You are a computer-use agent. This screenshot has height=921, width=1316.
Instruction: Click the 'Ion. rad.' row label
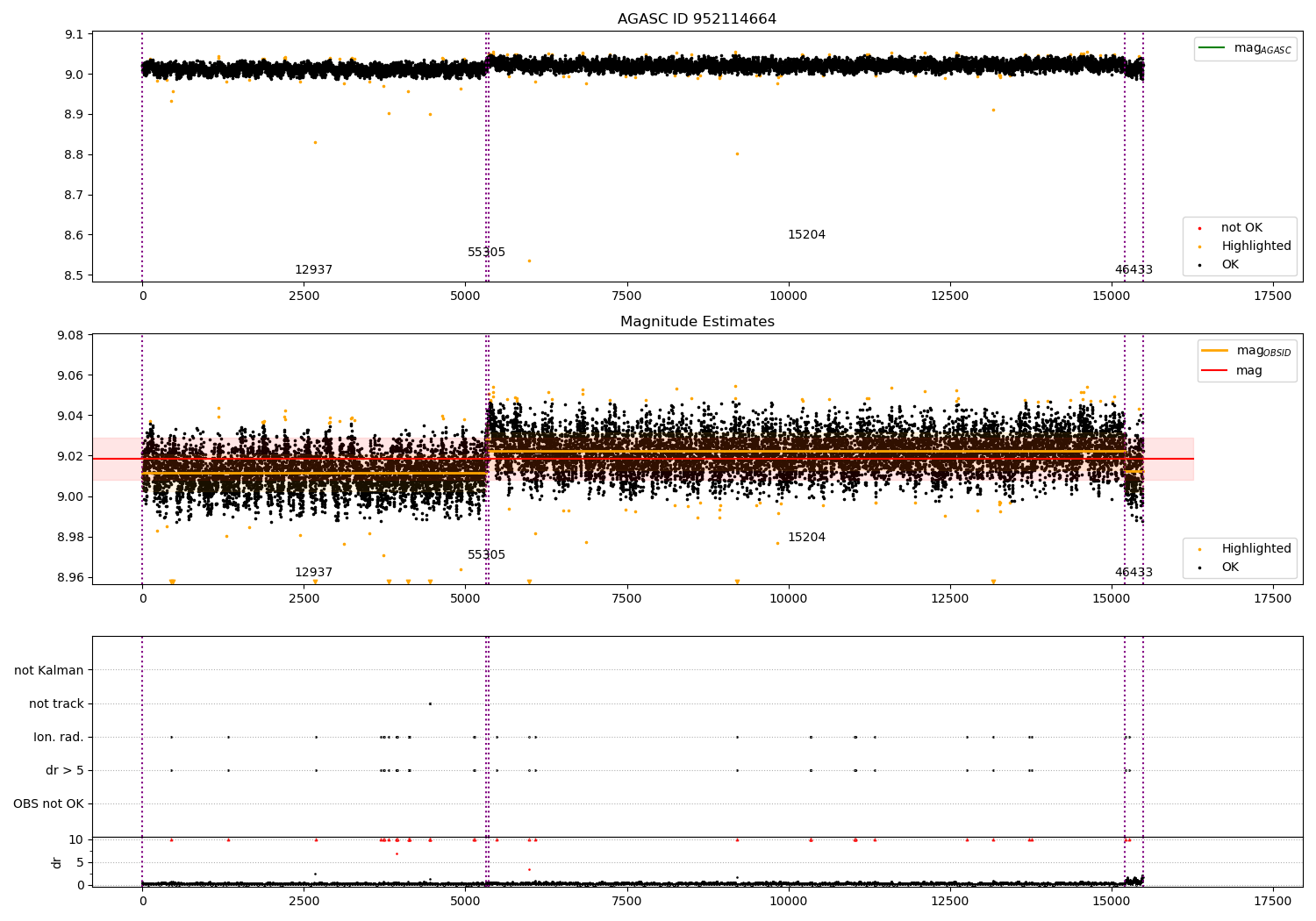click(x=59, y=737)
